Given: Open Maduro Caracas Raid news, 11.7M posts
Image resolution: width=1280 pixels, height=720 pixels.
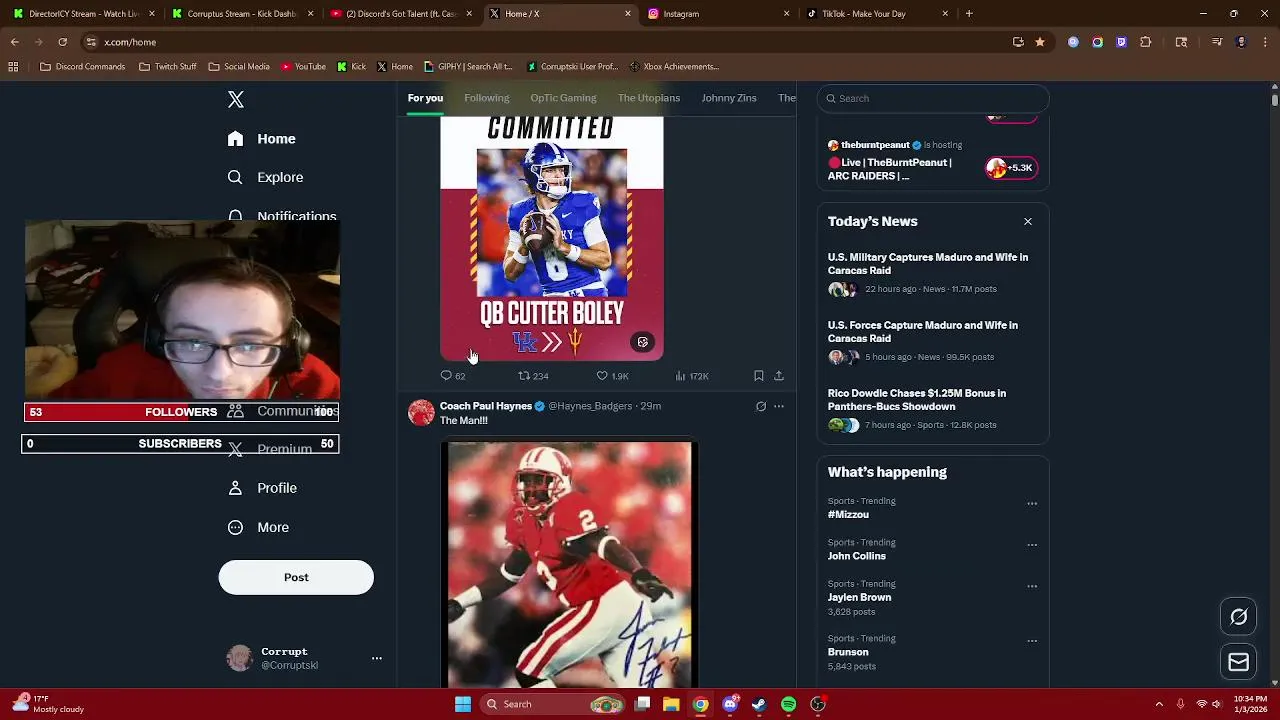Looking at the screenshot, I should pos(933,272).
